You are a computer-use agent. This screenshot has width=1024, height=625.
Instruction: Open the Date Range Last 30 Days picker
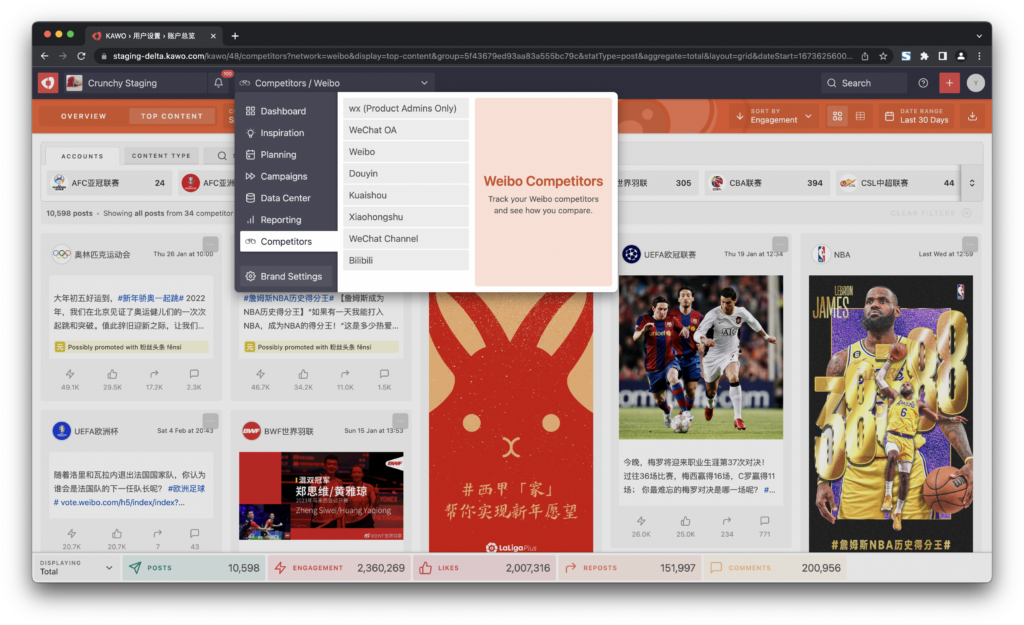917,116
